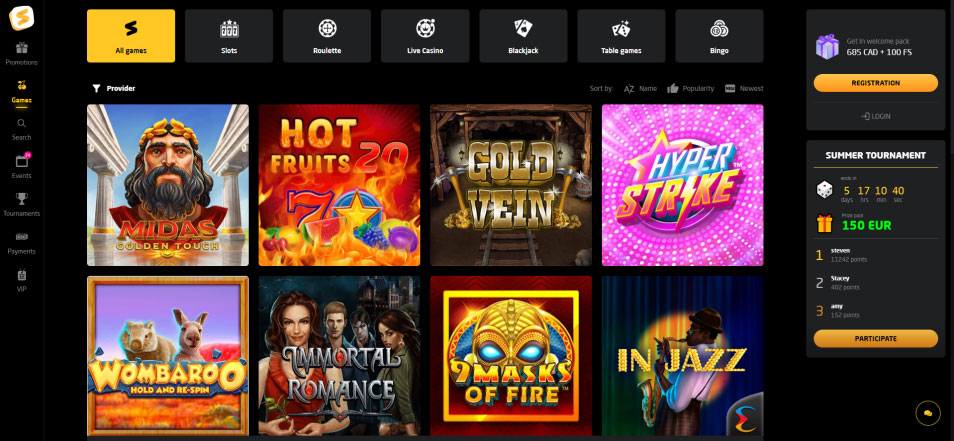Sort games by Newest
The height and width of the screenshot is (441, 954).
tap(744, 89)
